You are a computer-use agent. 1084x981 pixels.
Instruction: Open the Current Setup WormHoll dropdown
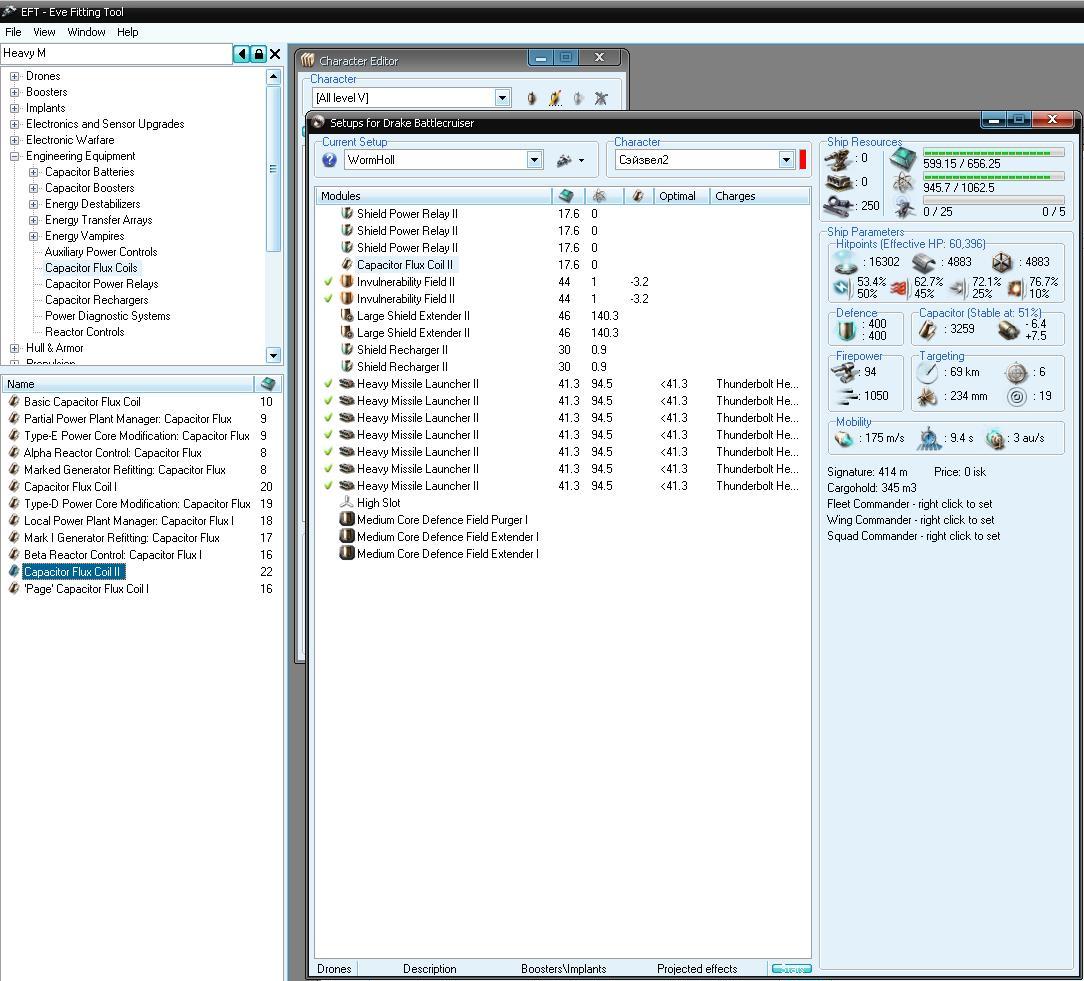tap(534, 160)
